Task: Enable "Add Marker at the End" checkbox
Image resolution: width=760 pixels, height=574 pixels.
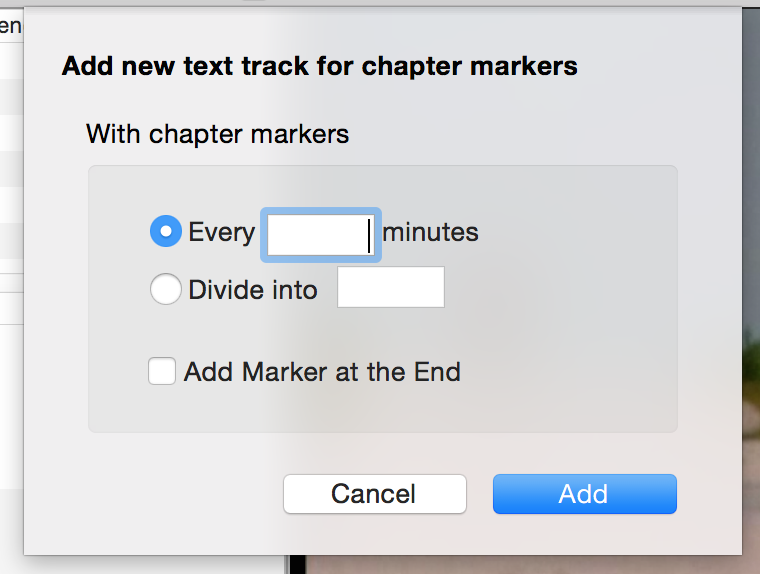Action: (162, 371)
